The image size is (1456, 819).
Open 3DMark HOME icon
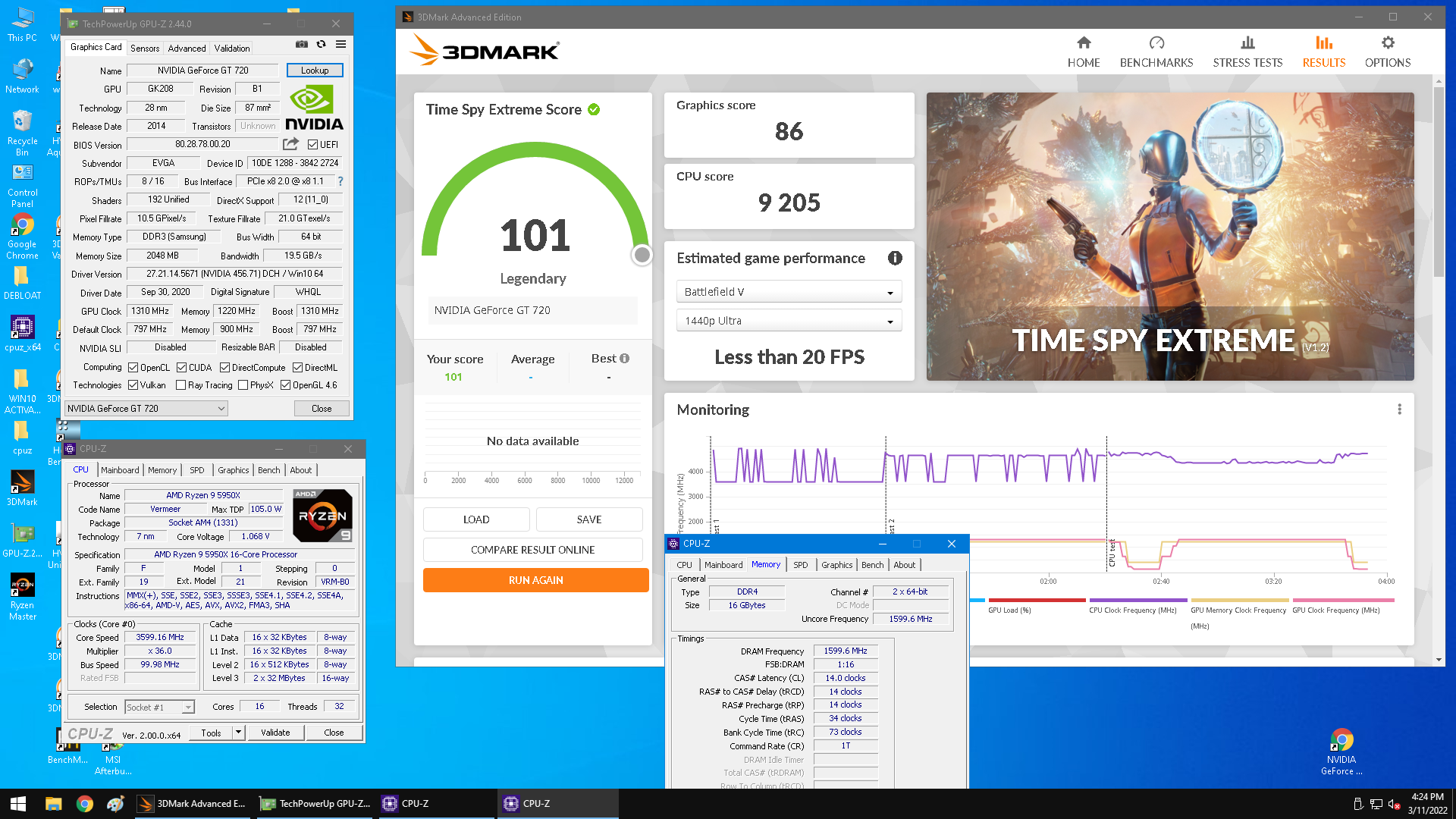1084,43
